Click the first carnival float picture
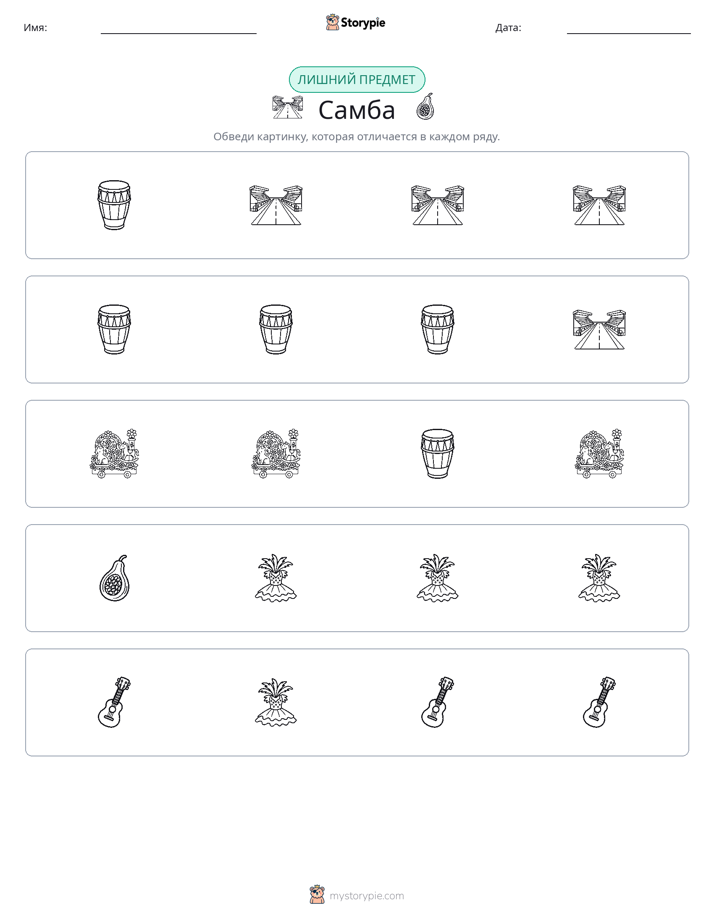This screenshot has height=924, width=714. pos(114,454)
